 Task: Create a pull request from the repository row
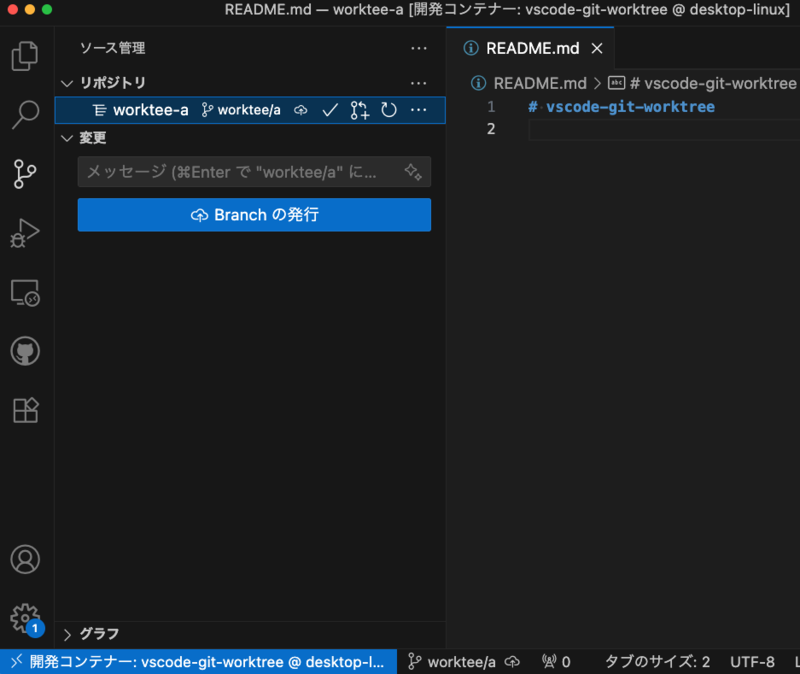[x=359, y=110]
